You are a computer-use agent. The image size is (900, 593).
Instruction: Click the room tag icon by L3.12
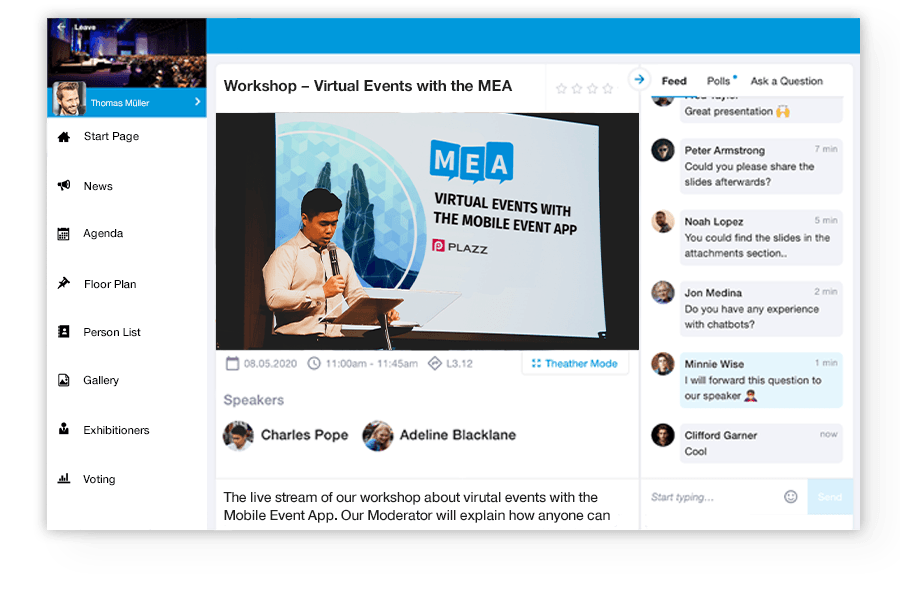pos(435,363)
